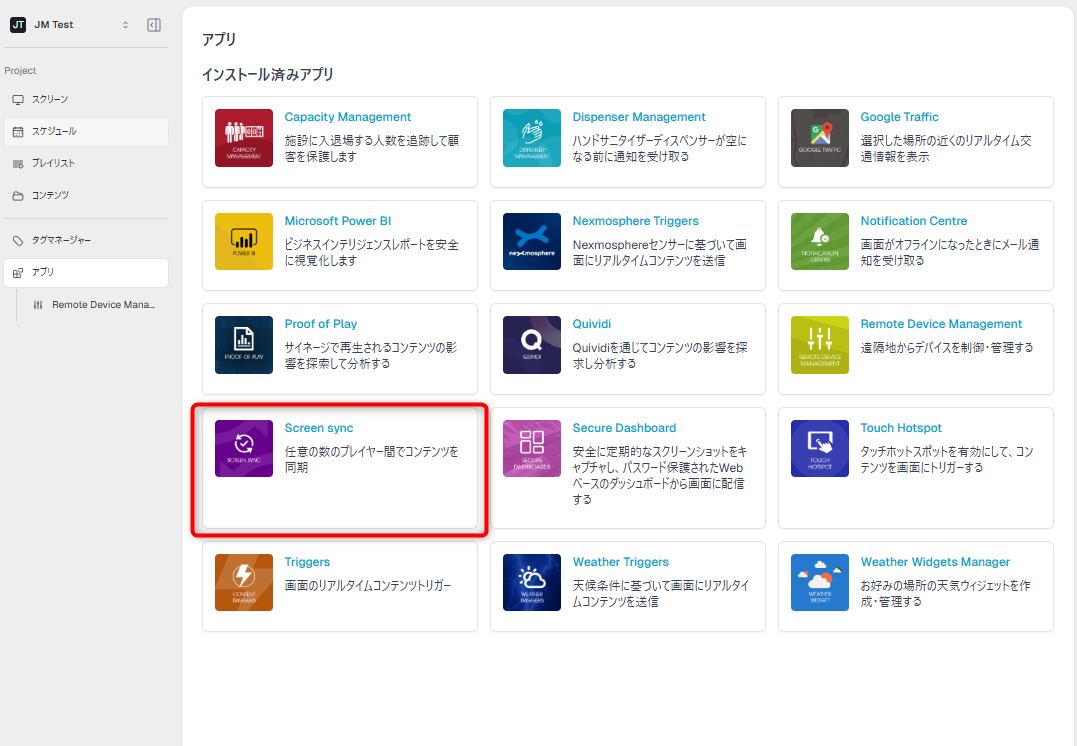Open the Proof of Play icon
Viewport: 1077px width, 746px height.
[244, 345]
